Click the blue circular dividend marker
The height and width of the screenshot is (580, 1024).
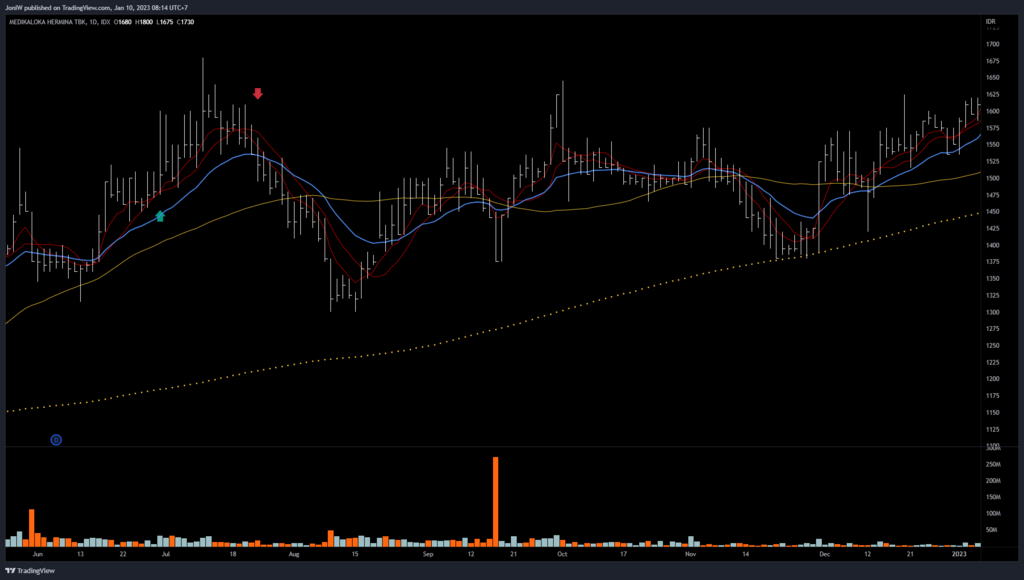[x=56, y=439]
